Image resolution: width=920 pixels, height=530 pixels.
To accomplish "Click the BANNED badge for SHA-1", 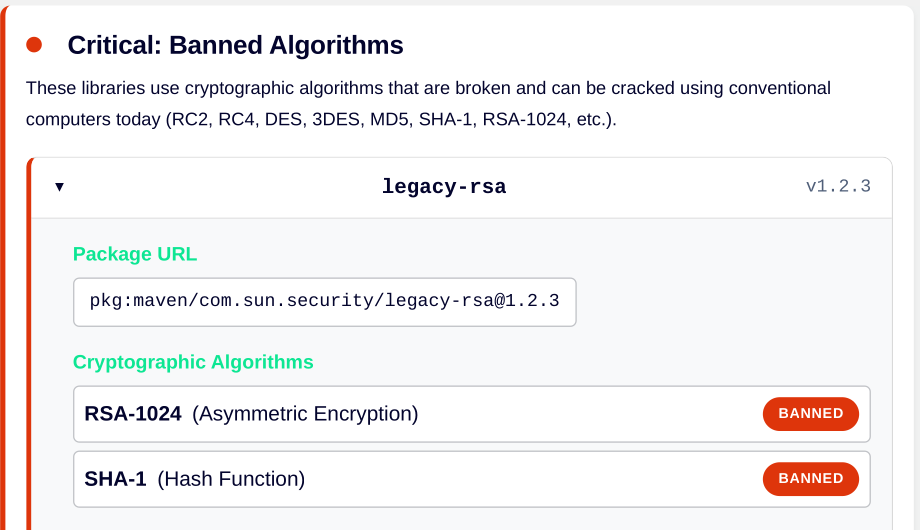I will tap(810, 479).
